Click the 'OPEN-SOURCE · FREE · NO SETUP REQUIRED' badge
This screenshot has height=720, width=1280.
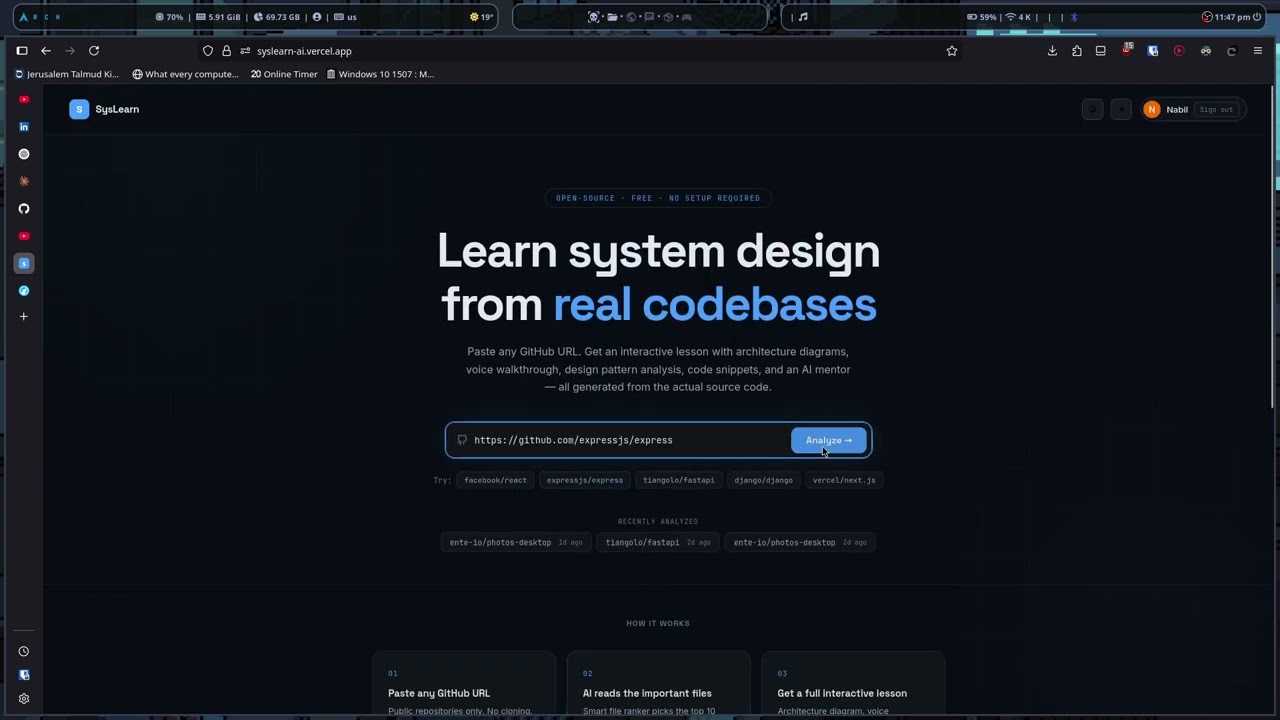coord(658,198)
